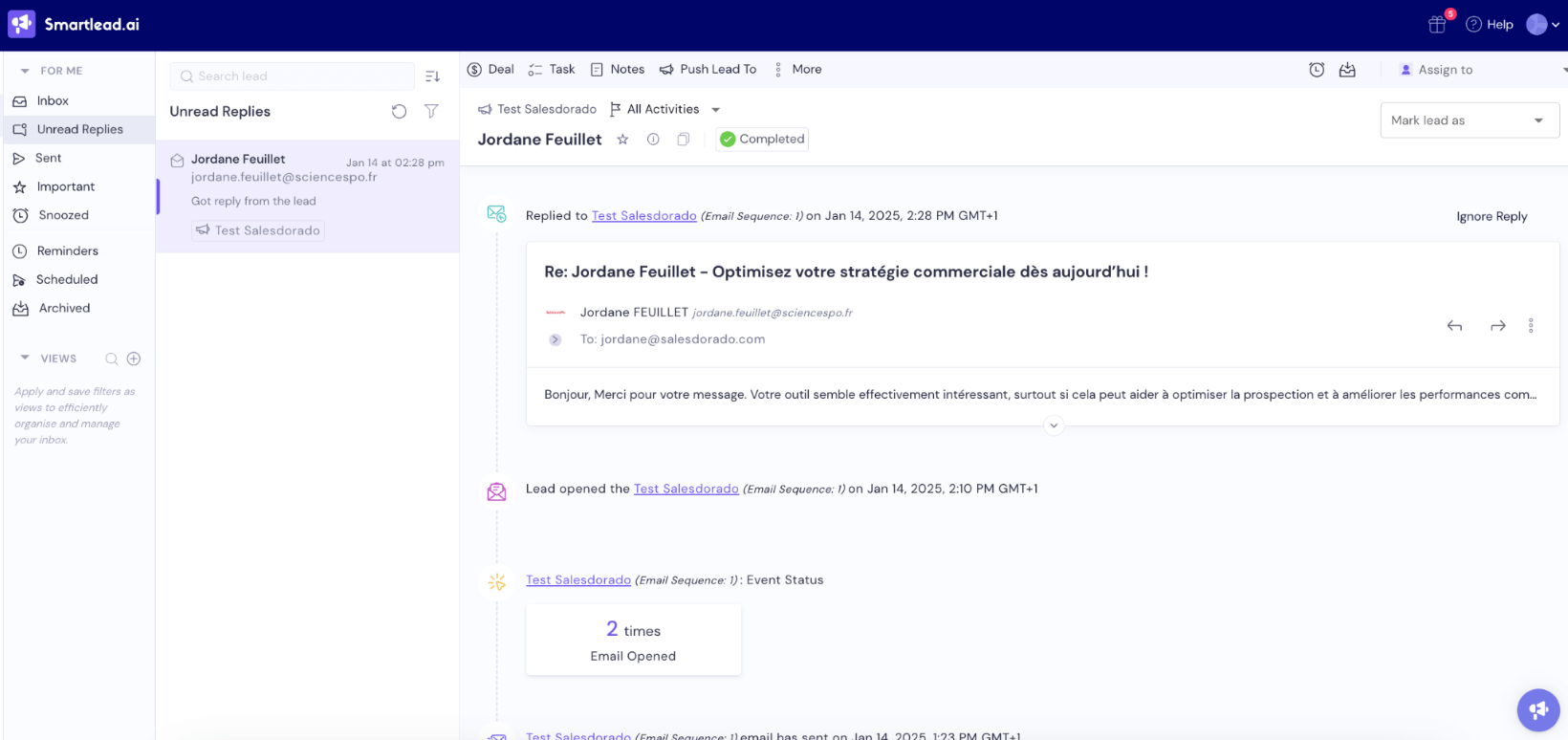This screenshot has width=1568, height=740.
Task: Click the email subject line
Action: tap(846, 272)
